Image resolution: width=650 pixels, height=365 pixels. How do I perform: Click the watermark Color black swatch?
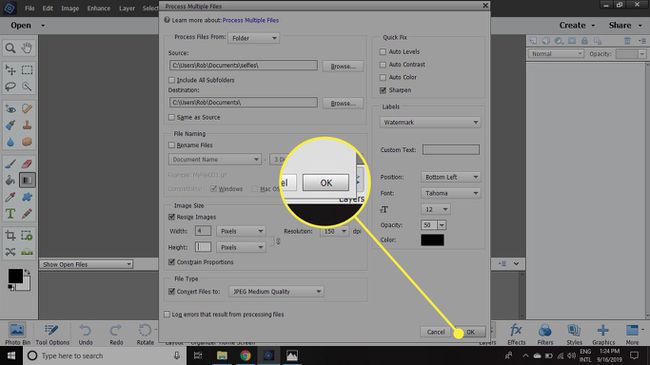pyautogui.click(x=432, y=240)
